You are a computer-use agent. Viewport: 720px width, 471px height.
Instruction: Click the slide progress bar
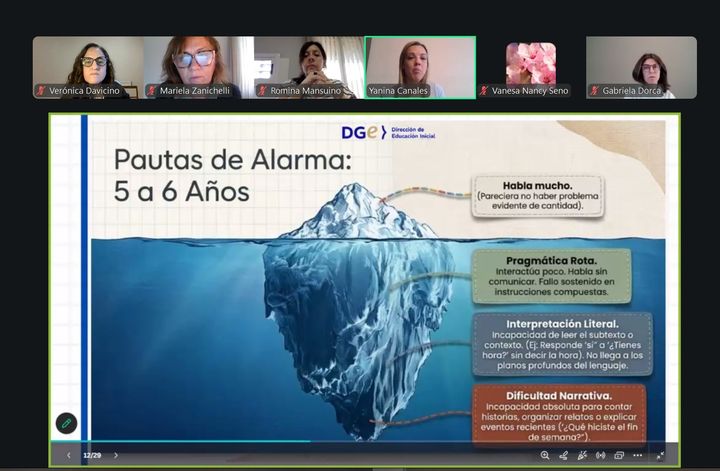click(364, 442)
